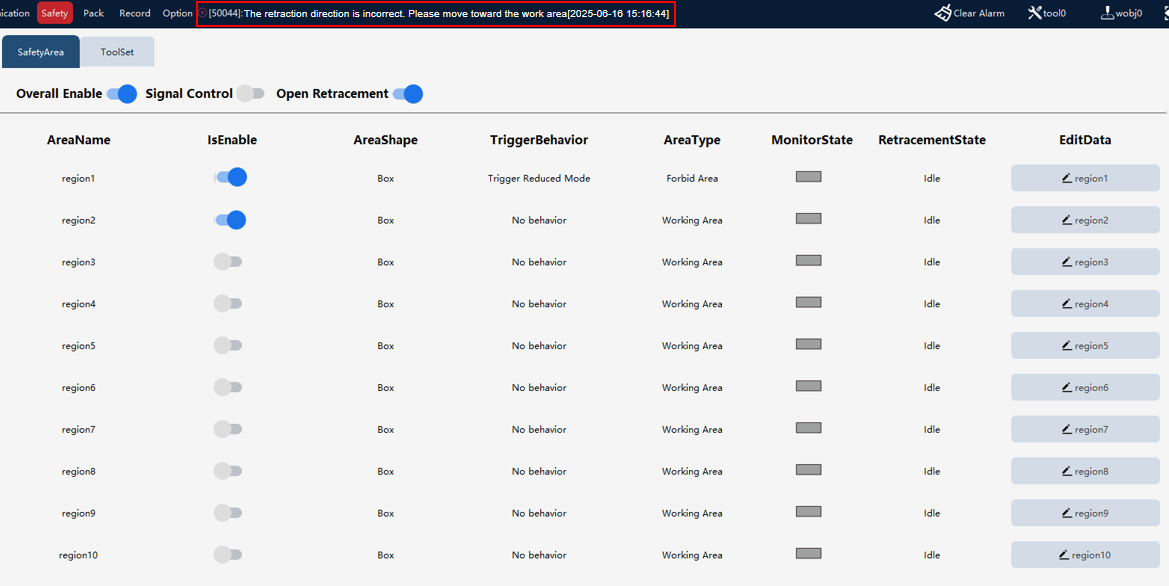Click the red alarm error icon
Viewport: 1169px width, 586px height.
[x=203, y=13]
